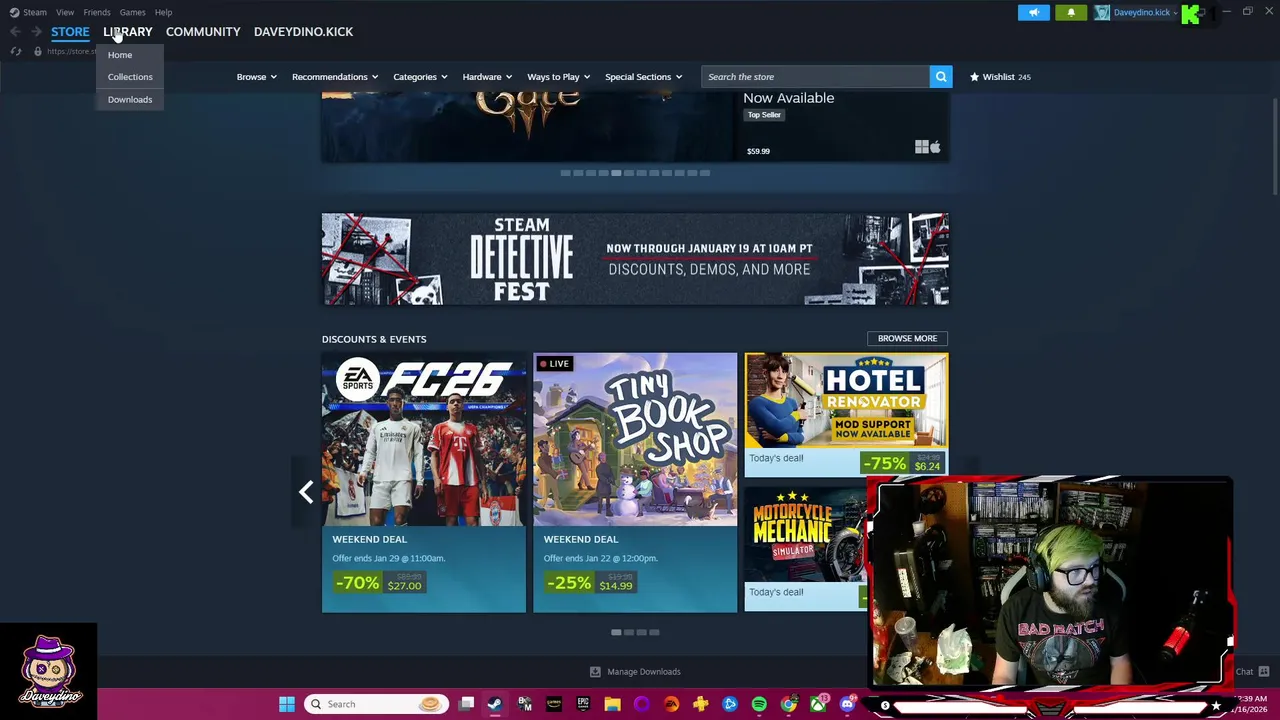The width and height of the screenshot is (1280, 720).
Task: Open the View menu
Action: point(65,12)
